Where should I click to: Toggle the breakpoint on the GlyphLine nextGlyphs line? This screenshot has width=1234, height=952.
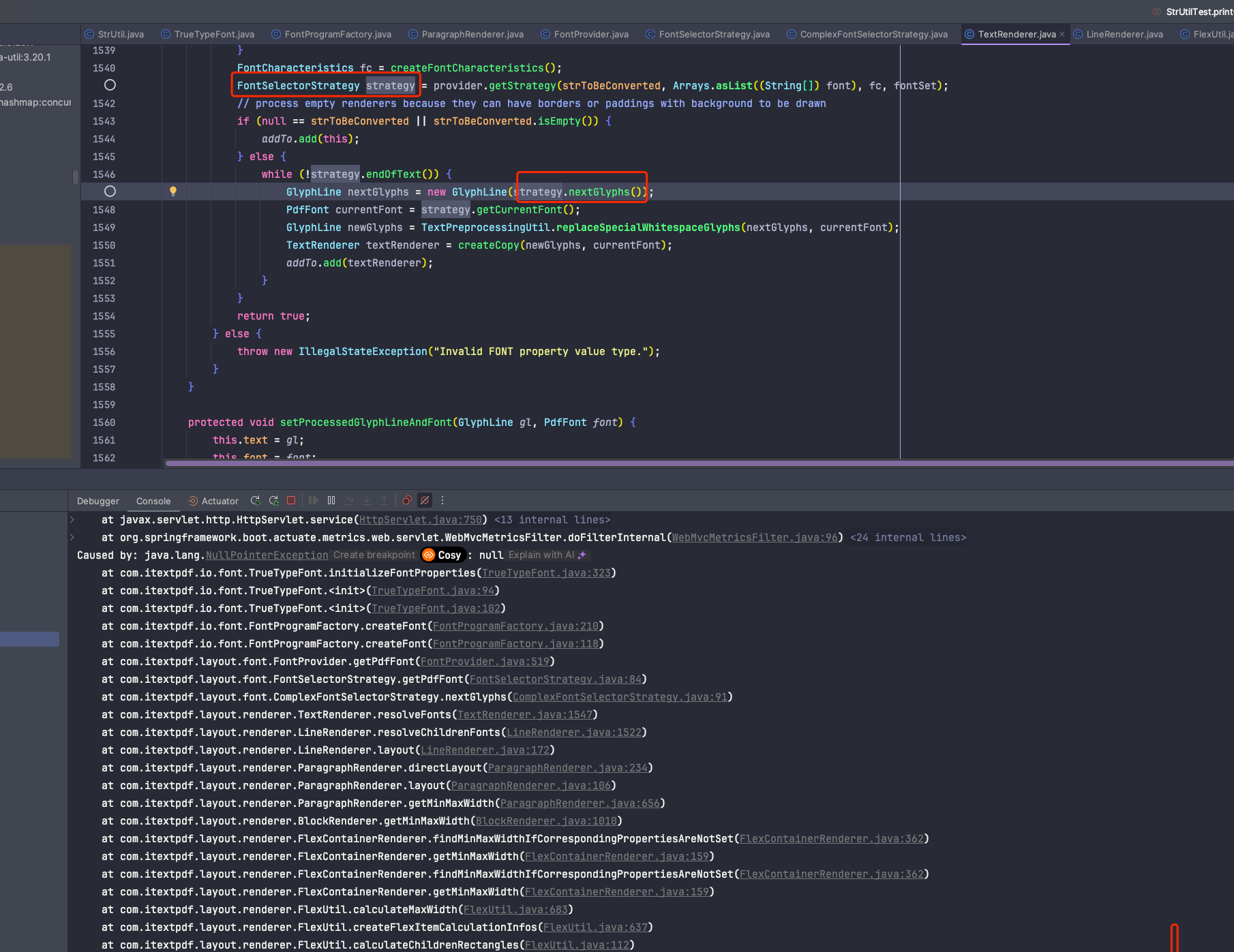click(110, 191)
